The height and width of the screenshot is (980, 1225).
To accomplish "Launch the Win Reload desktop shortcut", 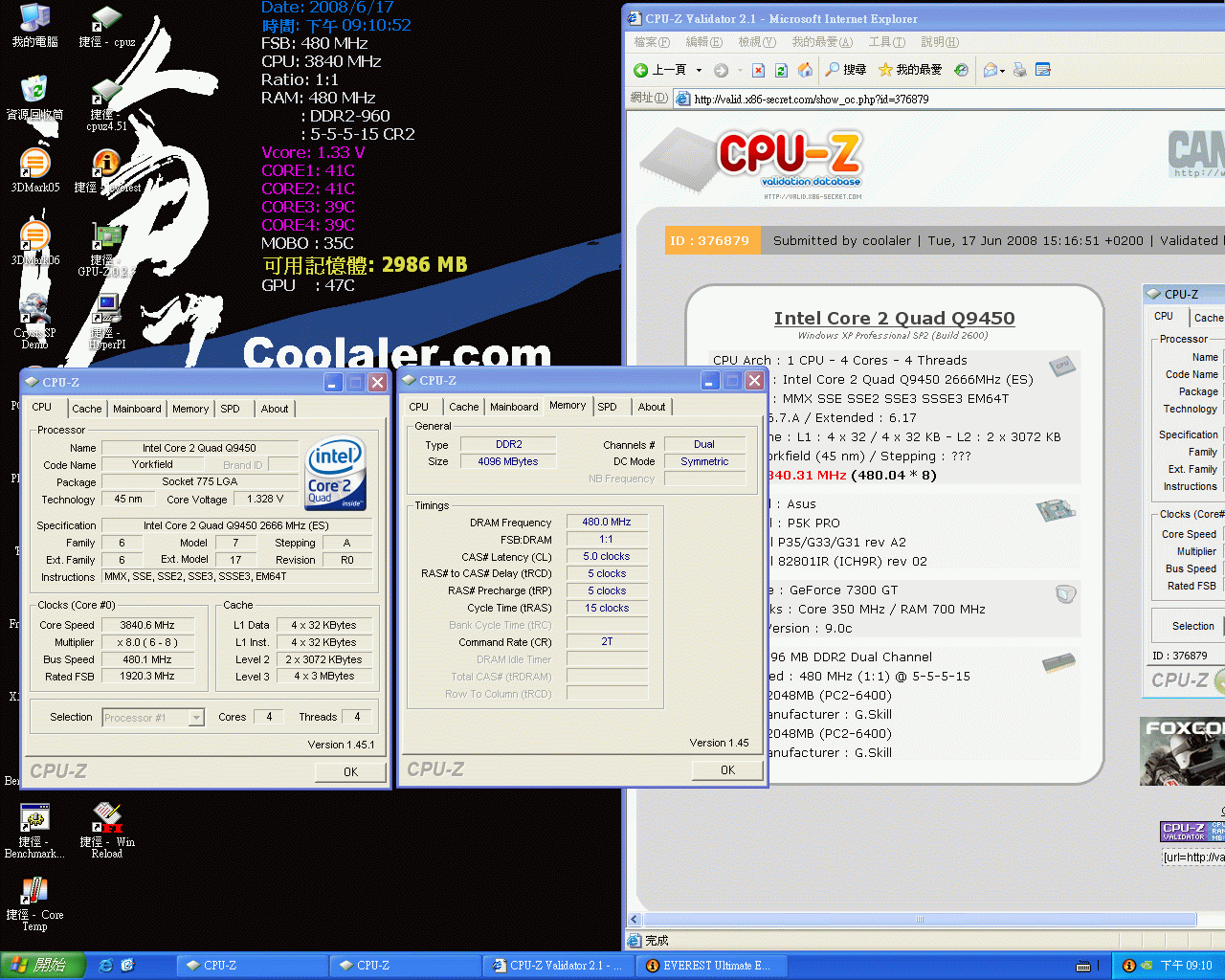I will (106, 831).
